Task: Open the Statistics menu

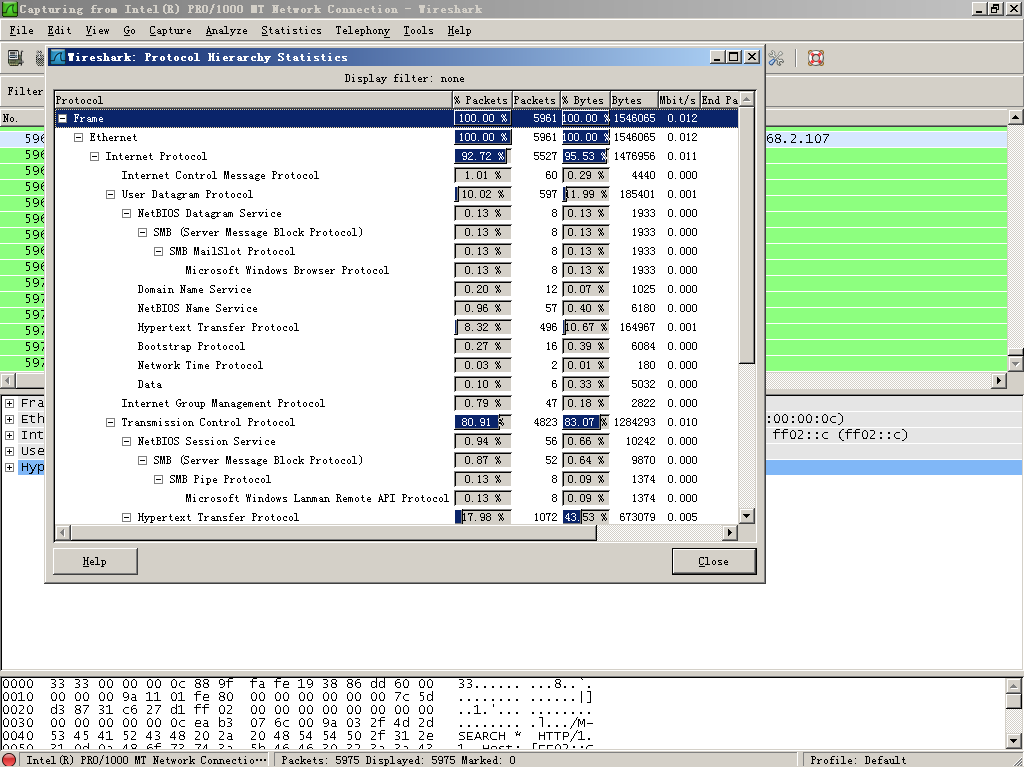Action: tap(291, 31)
